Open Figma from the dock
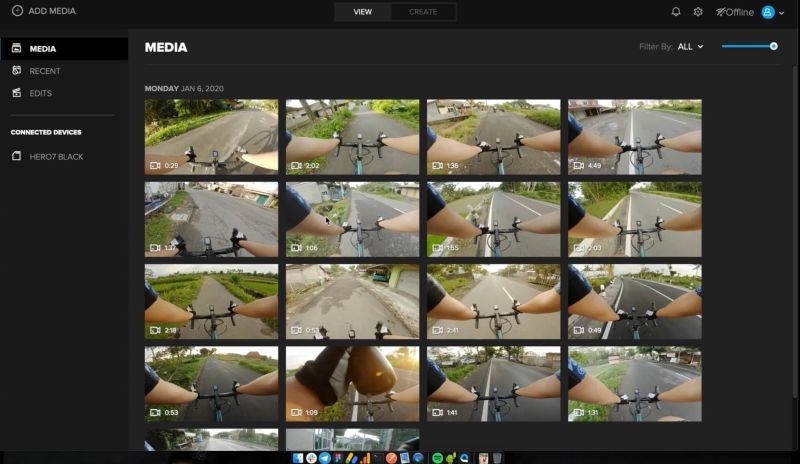Screen dimensions: 800x464 coord(338,458)
